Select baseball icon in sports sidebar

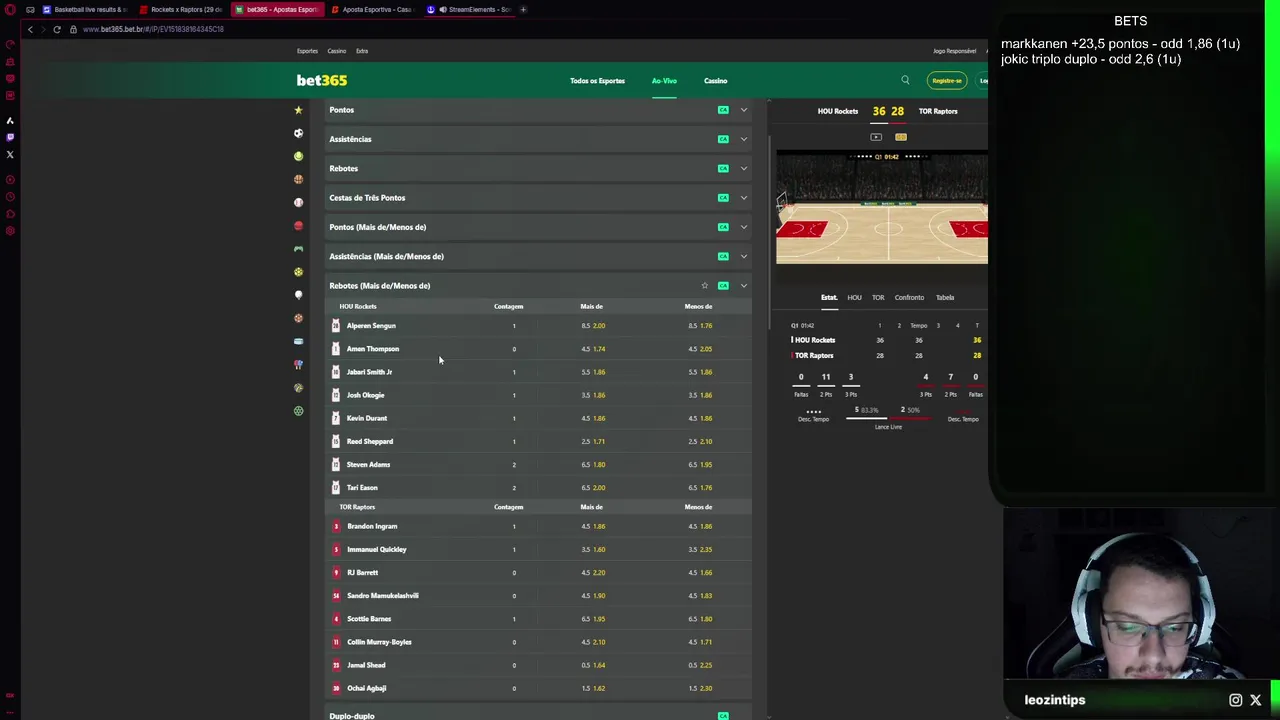[298, 202]
